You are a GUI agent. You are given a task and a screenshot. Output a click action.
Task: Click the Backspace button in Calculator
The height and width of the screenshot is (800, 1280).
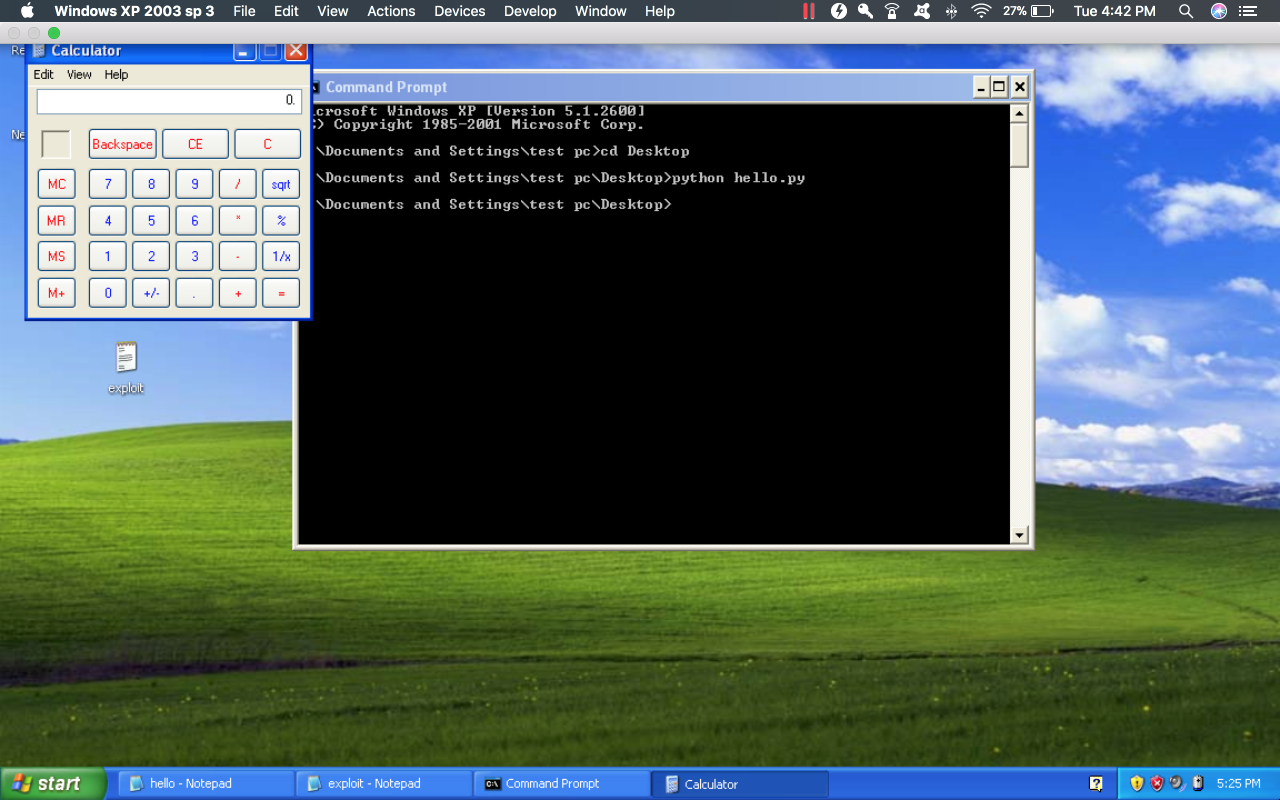123,144
